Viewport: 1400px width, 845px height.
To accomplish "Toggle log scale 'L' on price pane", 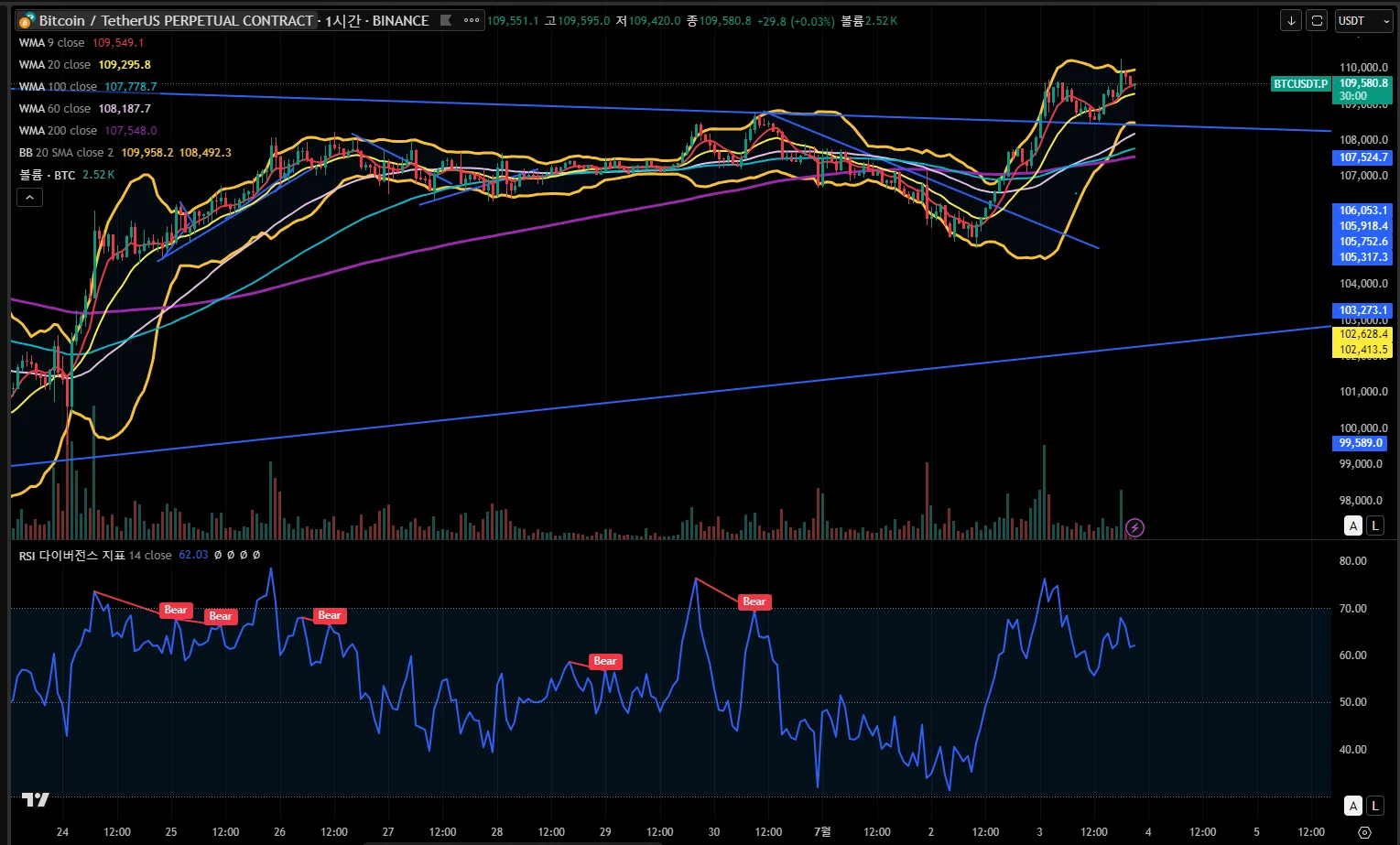I will (1375, 525).
